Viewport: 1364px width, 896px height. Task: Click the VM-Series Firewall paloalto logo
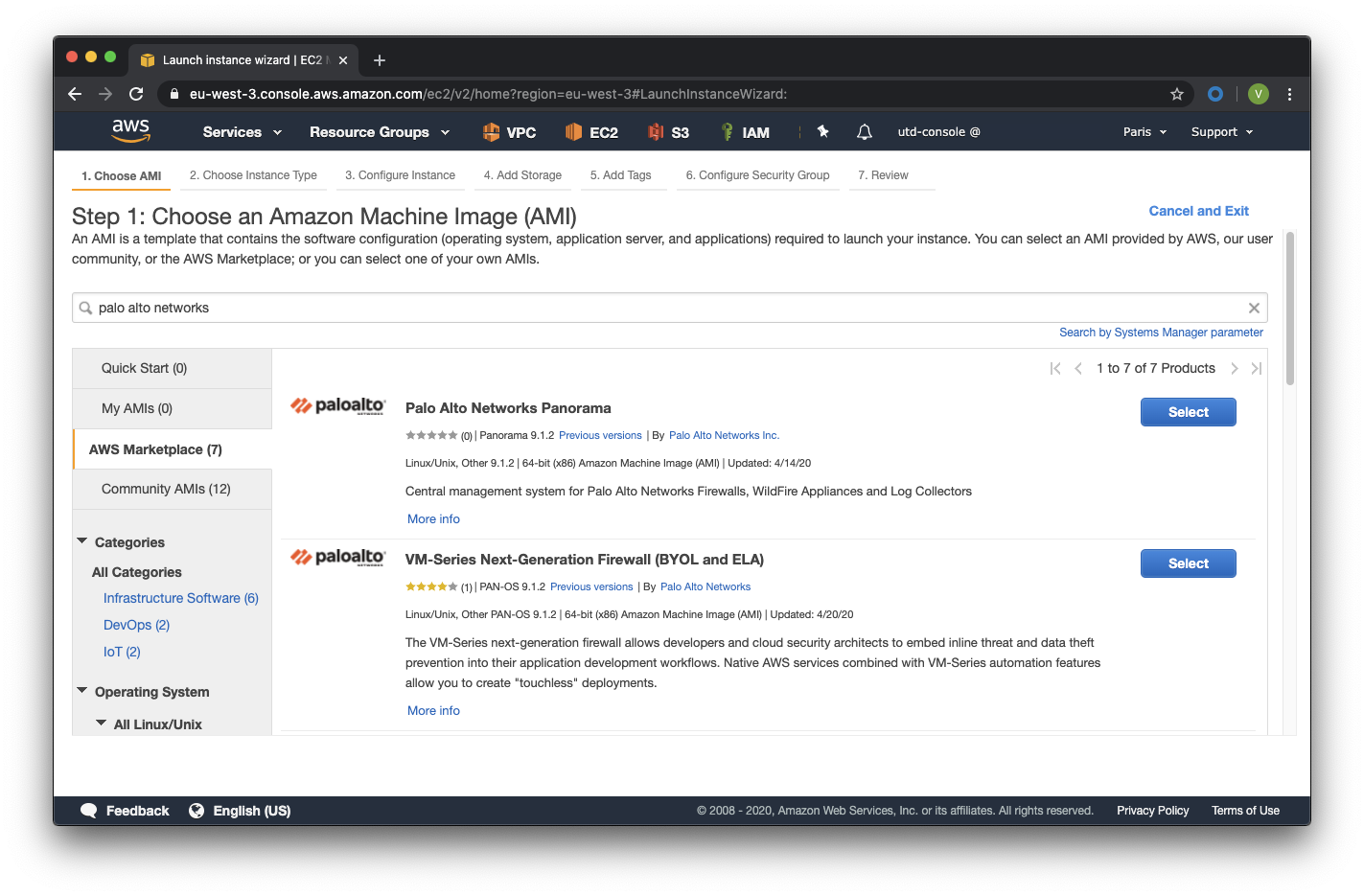tap(337, 558)
